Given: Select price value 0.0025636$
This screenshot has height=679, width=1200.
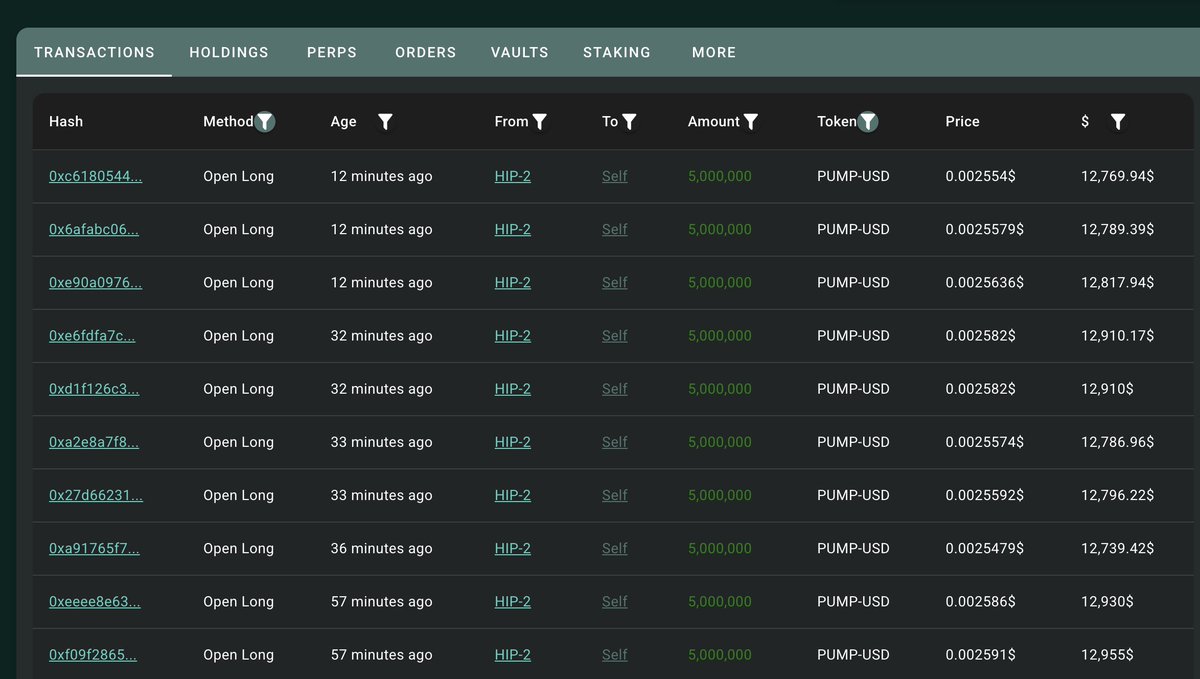Looking at the screenshot, I should coord(984,282).
